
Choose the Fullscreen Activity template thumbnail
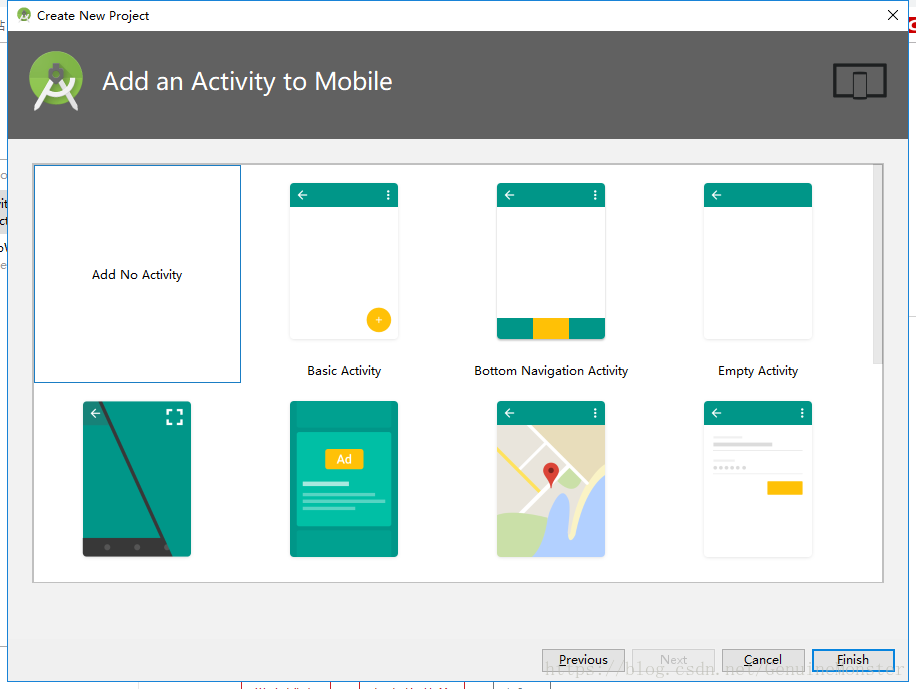[137, 479]
